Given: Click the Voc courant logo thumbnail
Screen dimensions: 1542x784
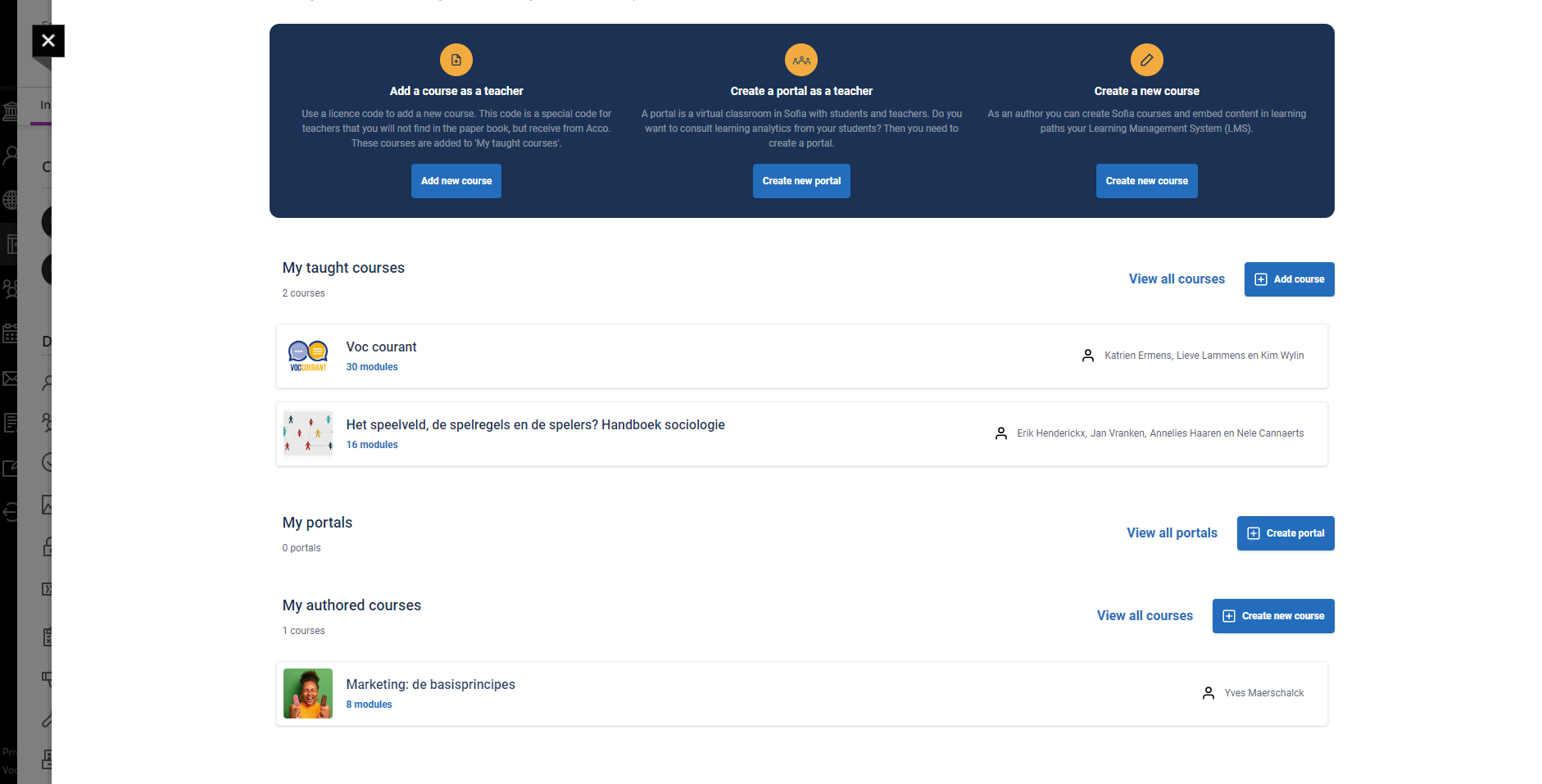Looking at the screenshot, I should (x=308, y=356).
